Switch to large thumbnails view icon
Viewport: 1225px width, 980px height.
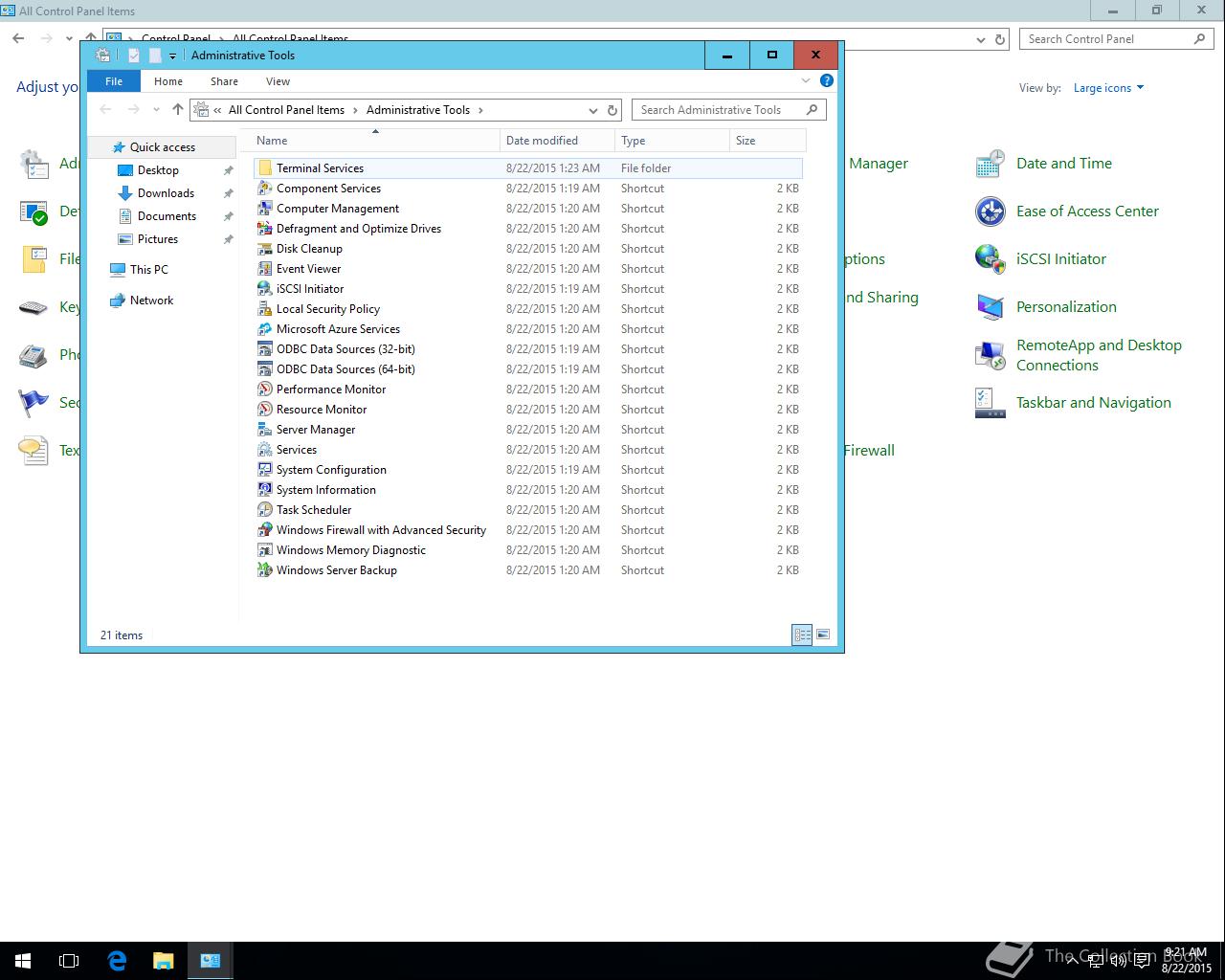pyautogui.click(x=823, y=635)
